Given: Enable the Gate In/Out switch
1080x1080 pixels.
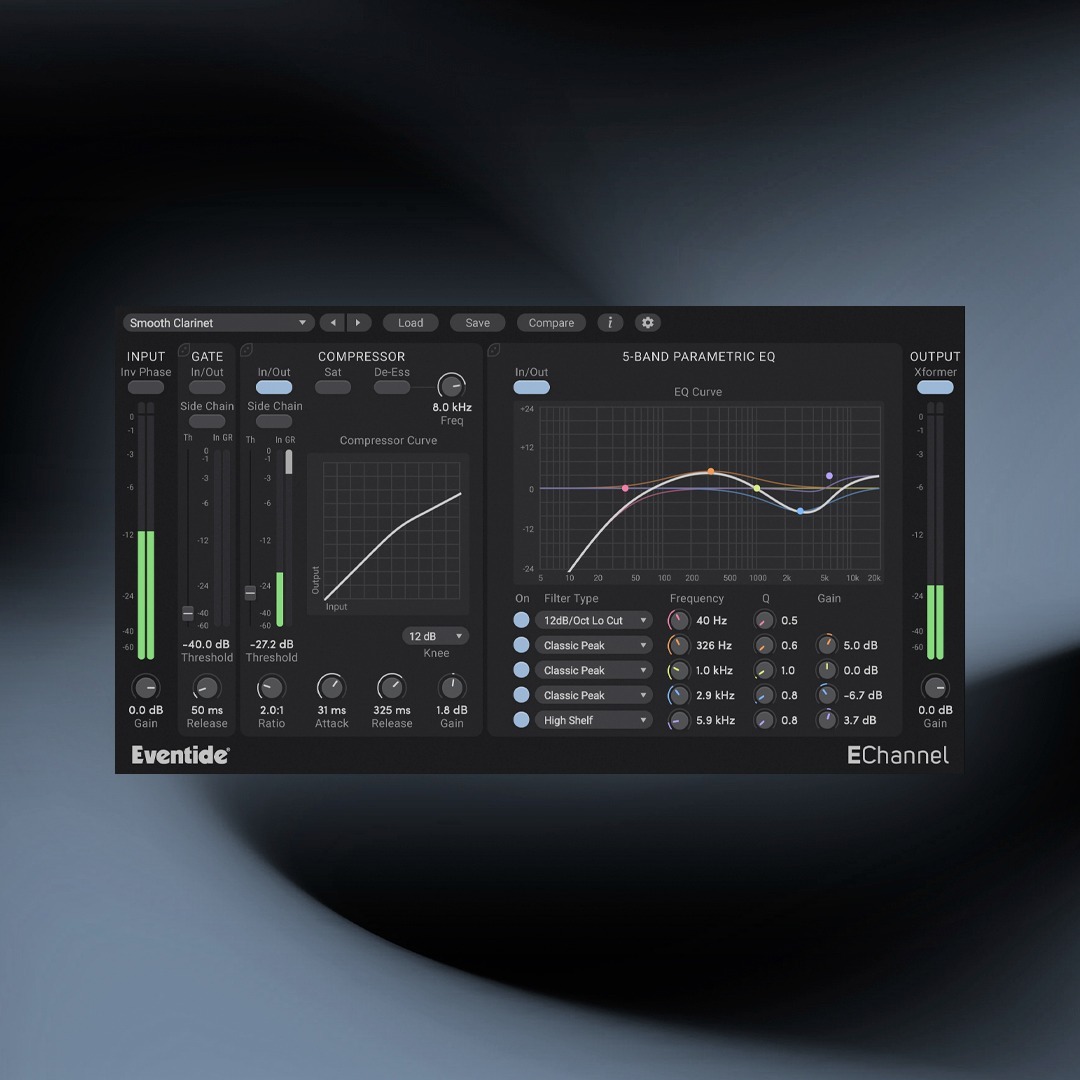Looking at the screenshot, I should pos(207,387).
